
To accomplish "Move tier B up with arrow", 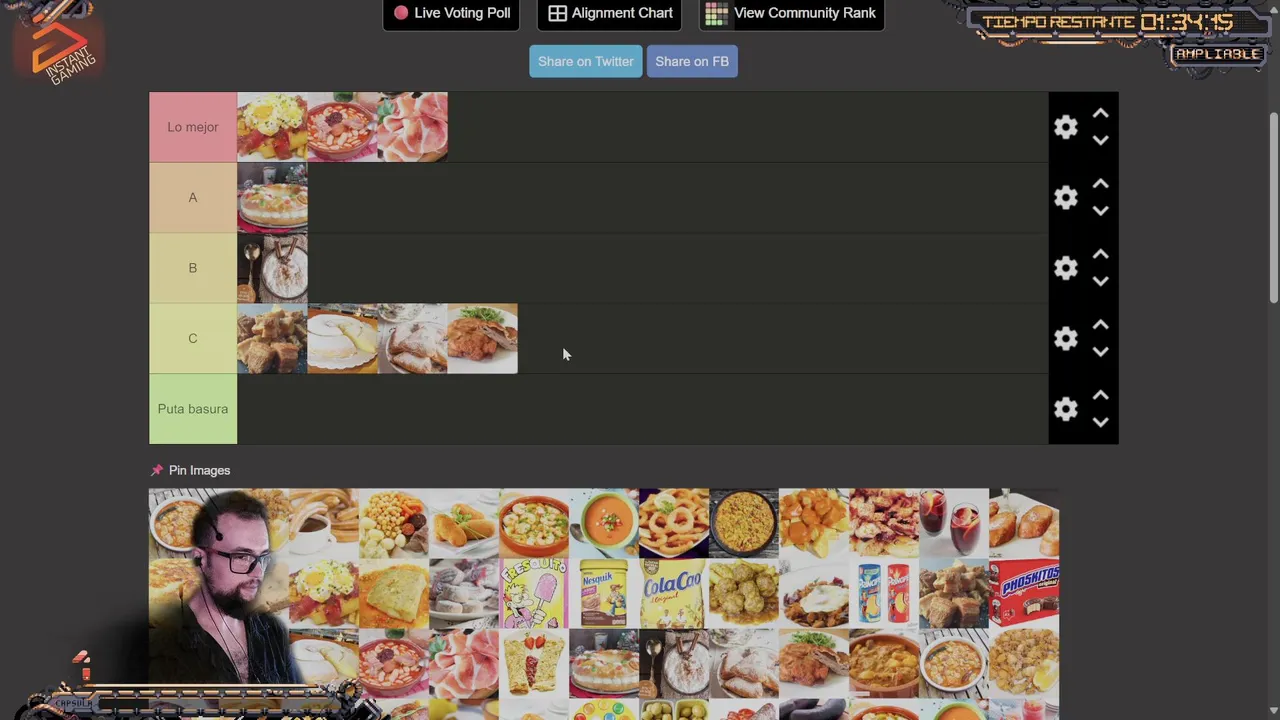I will coord(1100,255).
